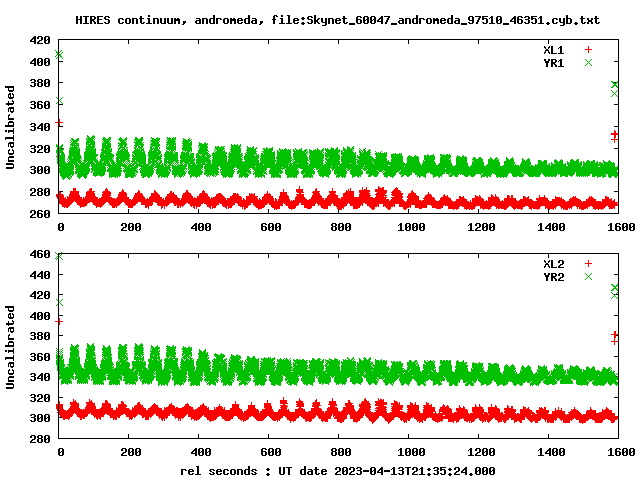Click the 360 y-tick label on the top plot
Screen dimensions: 640x480
point(40,105)
